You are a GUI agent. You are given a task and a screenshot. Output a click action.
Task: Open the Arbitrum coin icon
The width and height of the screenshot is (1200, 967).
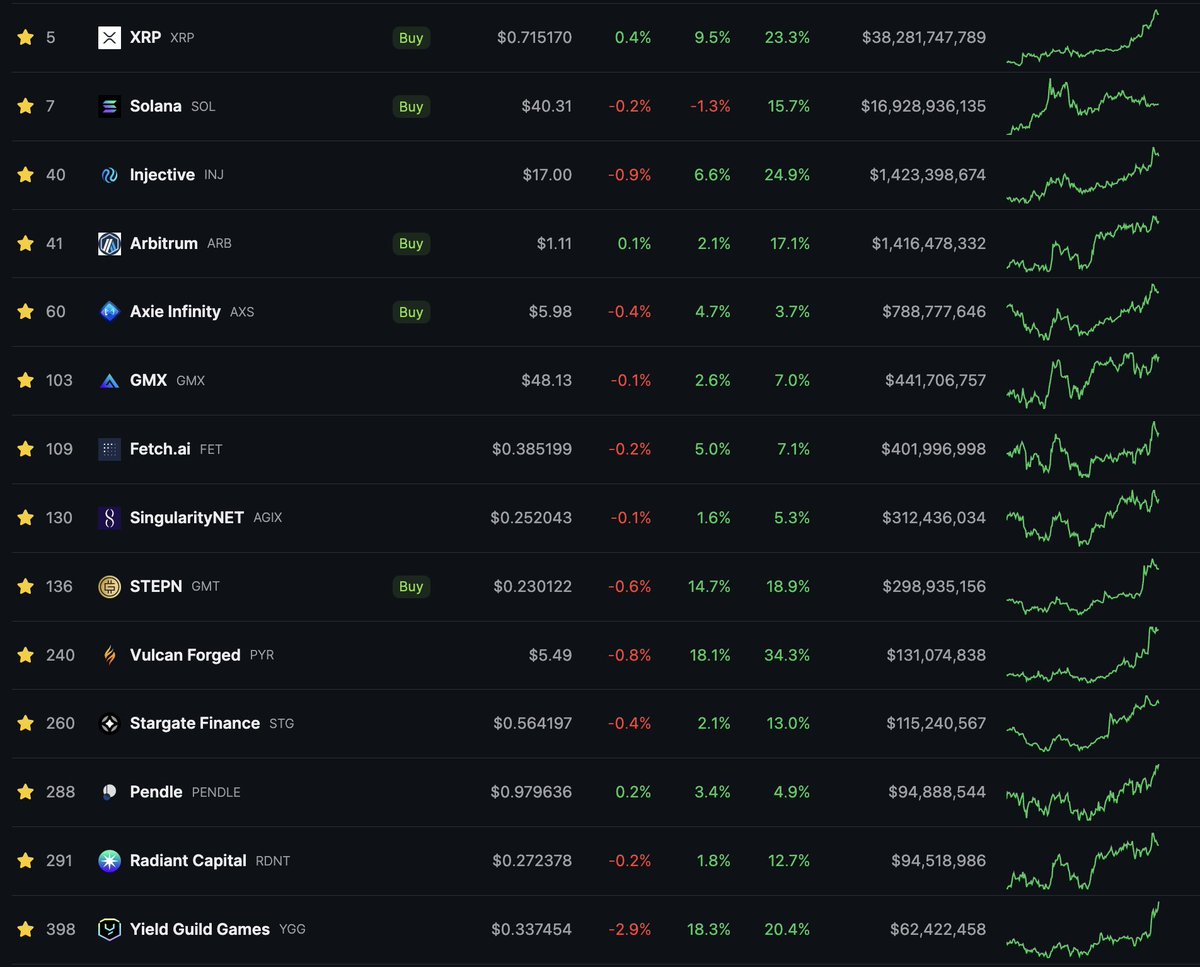(x=110, y=243)
